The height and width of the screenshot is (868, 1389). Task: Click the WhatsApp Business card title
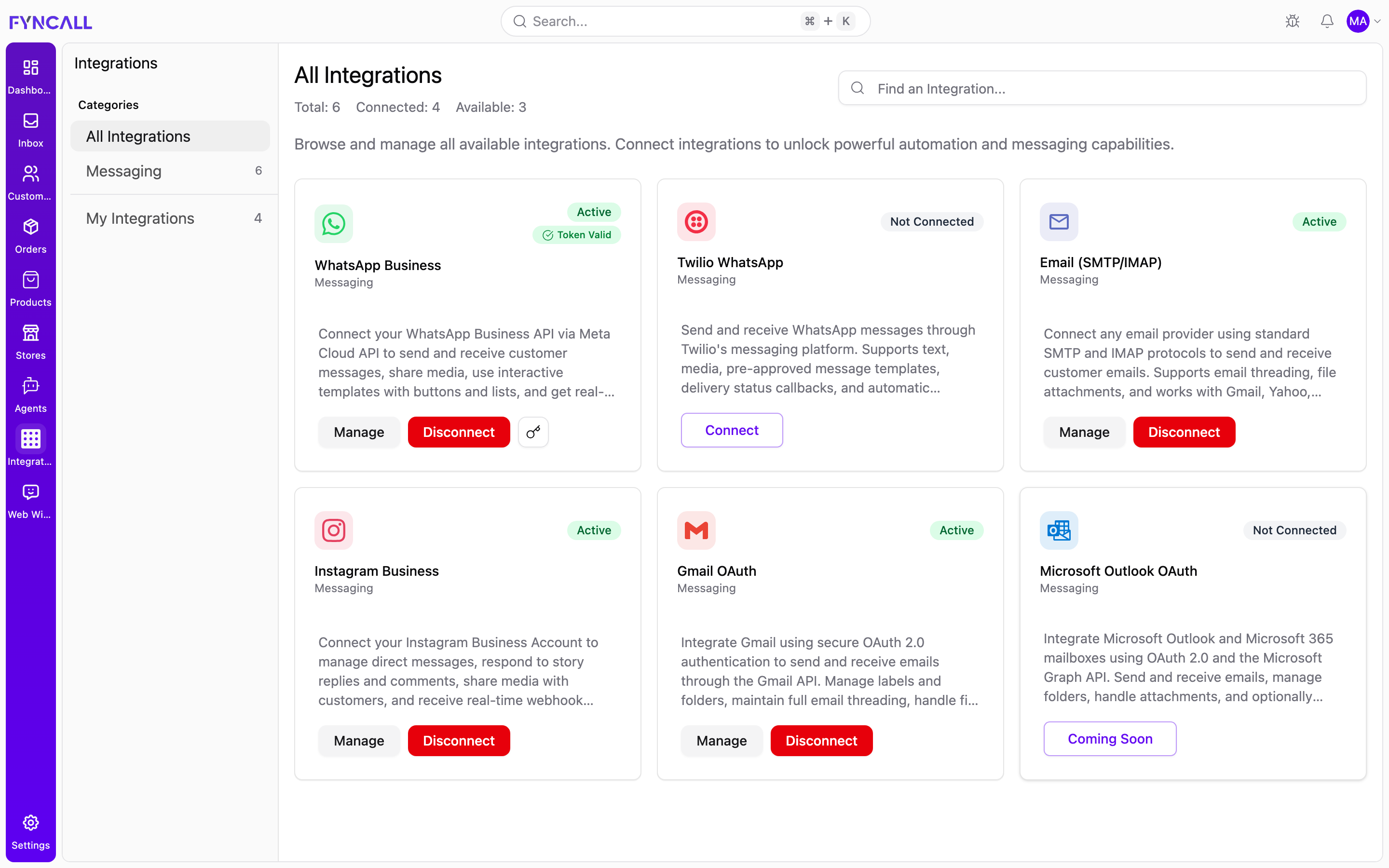[378, 265]
